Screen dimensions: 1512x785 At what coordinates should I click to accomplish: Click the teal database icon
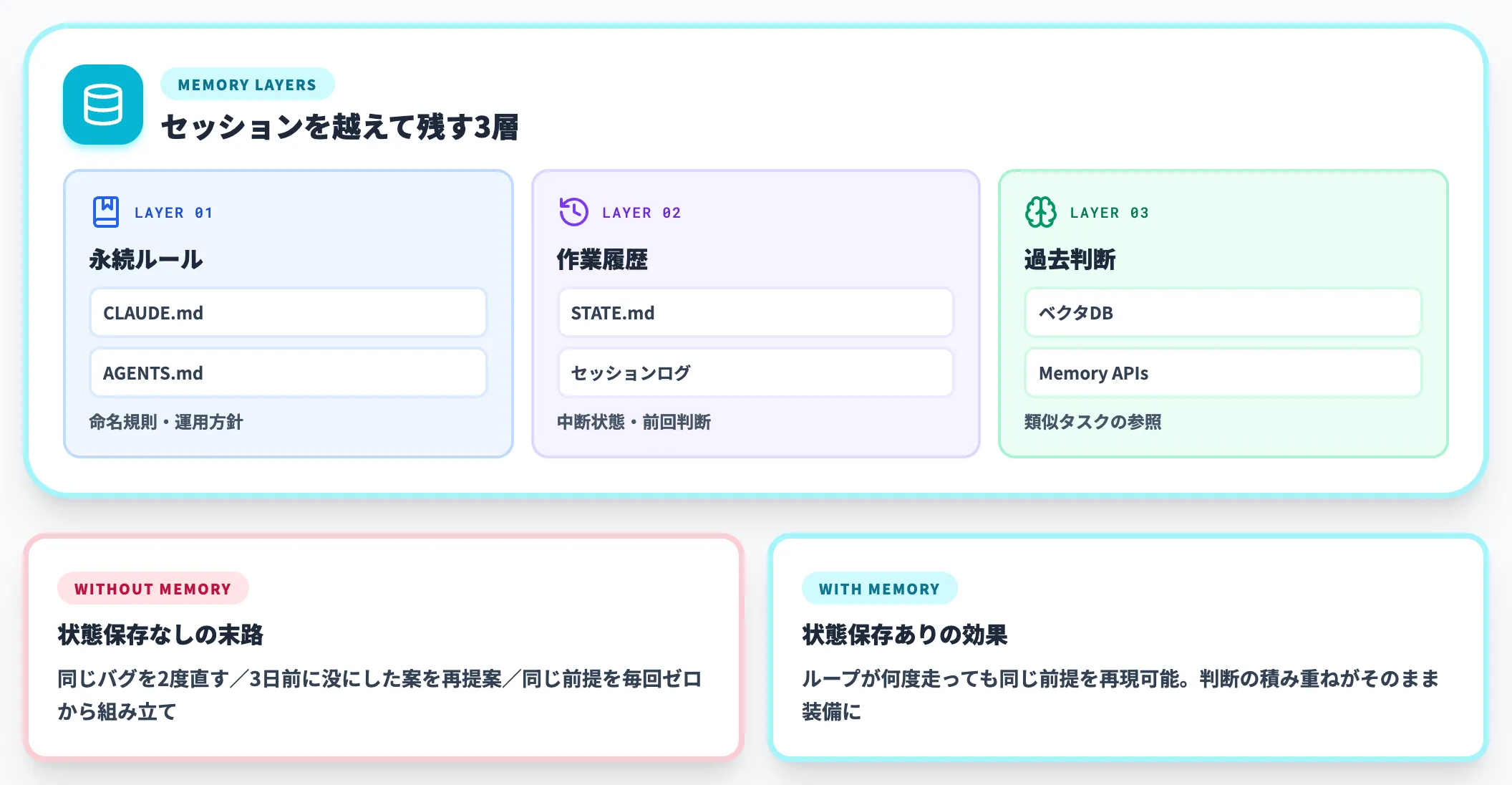pyautogui.click(x=103, y=105)
